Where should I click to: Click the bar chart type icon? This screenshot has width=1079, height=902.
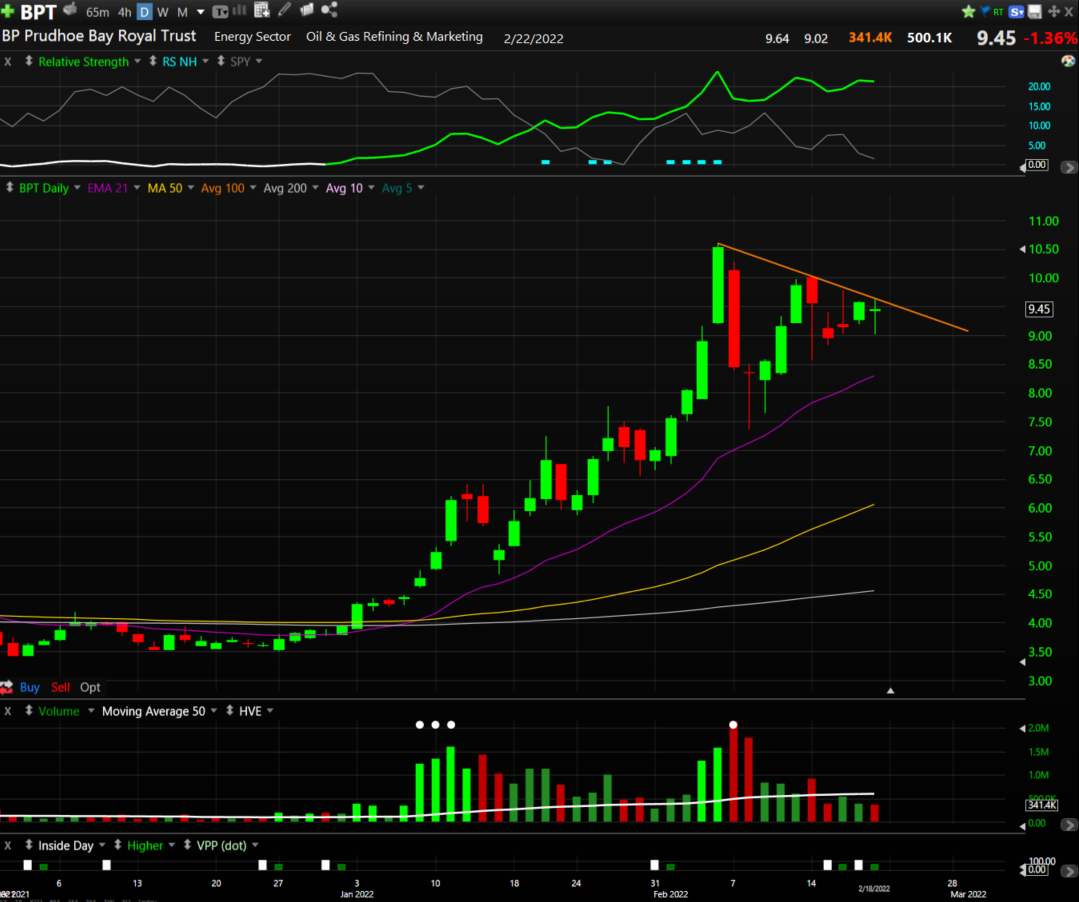coord(239,10)
